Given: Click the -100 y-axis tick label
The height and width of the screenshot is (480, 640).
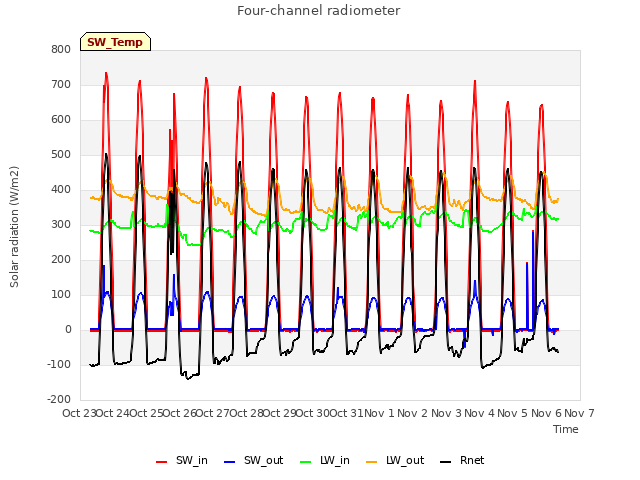Looking at the screenshot, I should 59,364.
